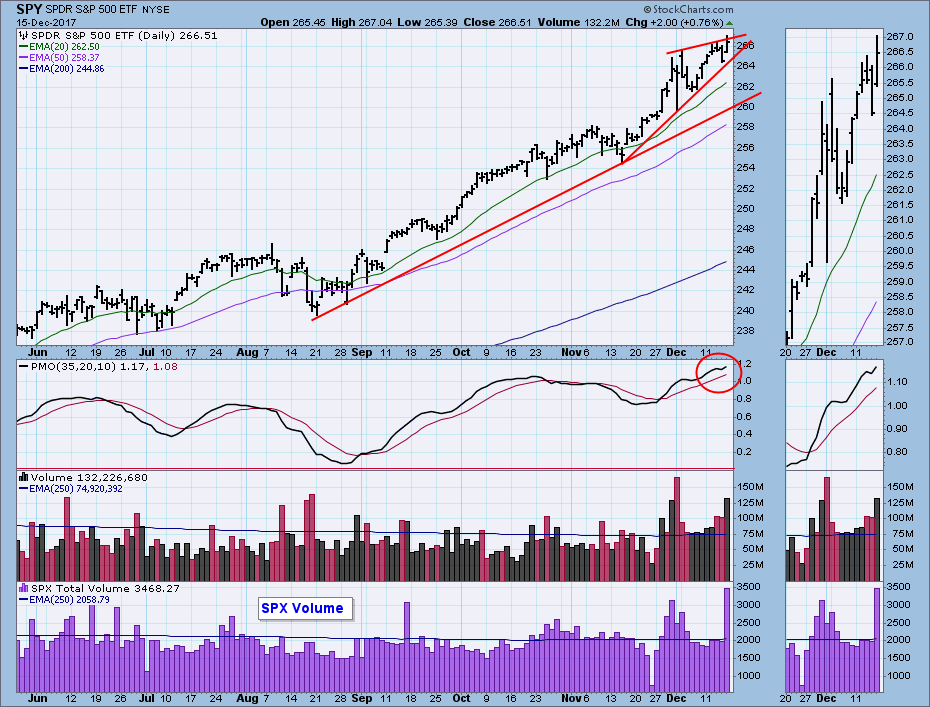
Task: Click the 1.10 label on the zoomed PMO axis
Action: (898, 383)
